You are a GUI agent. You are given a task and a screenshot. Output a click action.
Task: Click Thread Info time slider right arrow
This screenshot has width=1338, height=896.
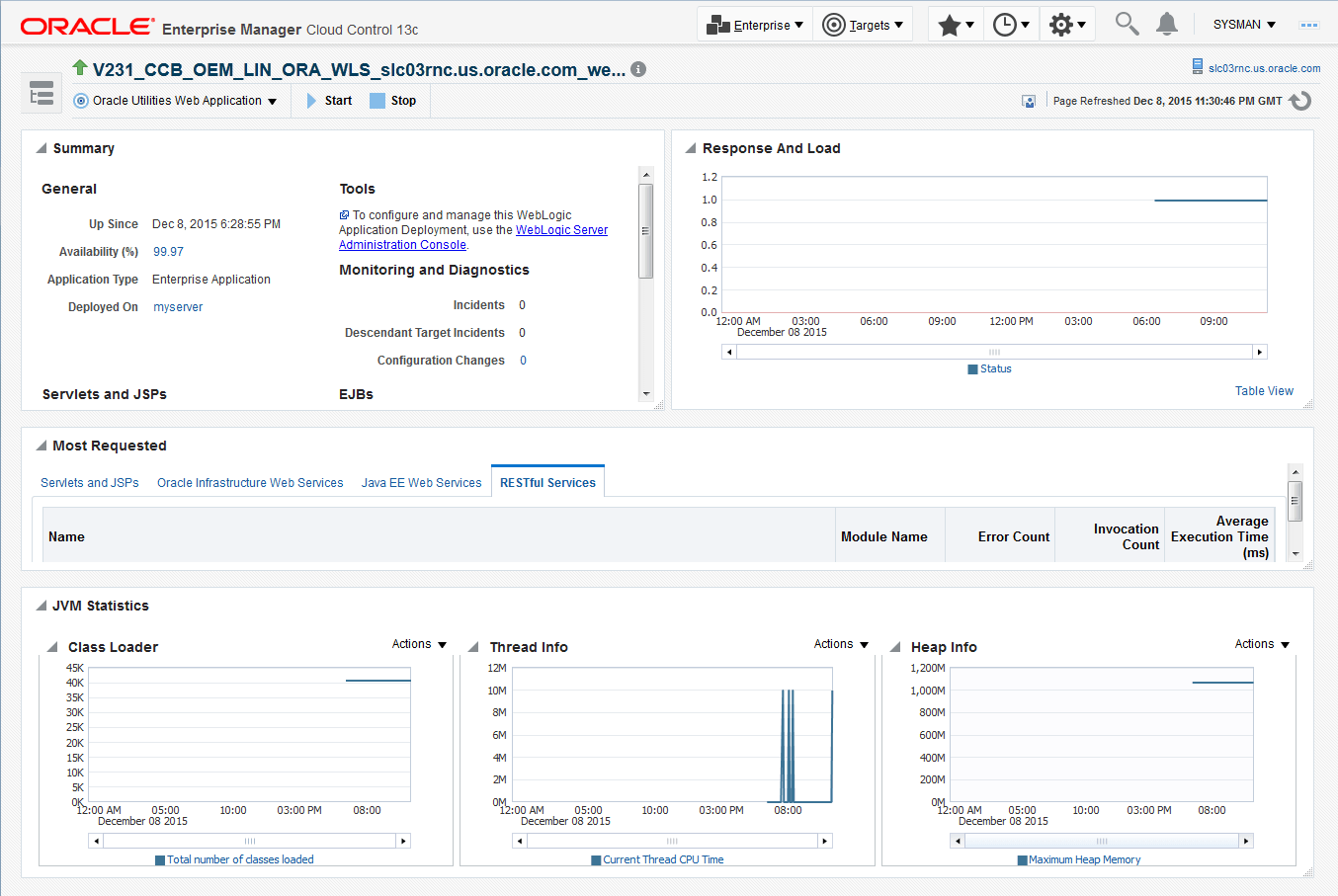[x=825, y=841]
